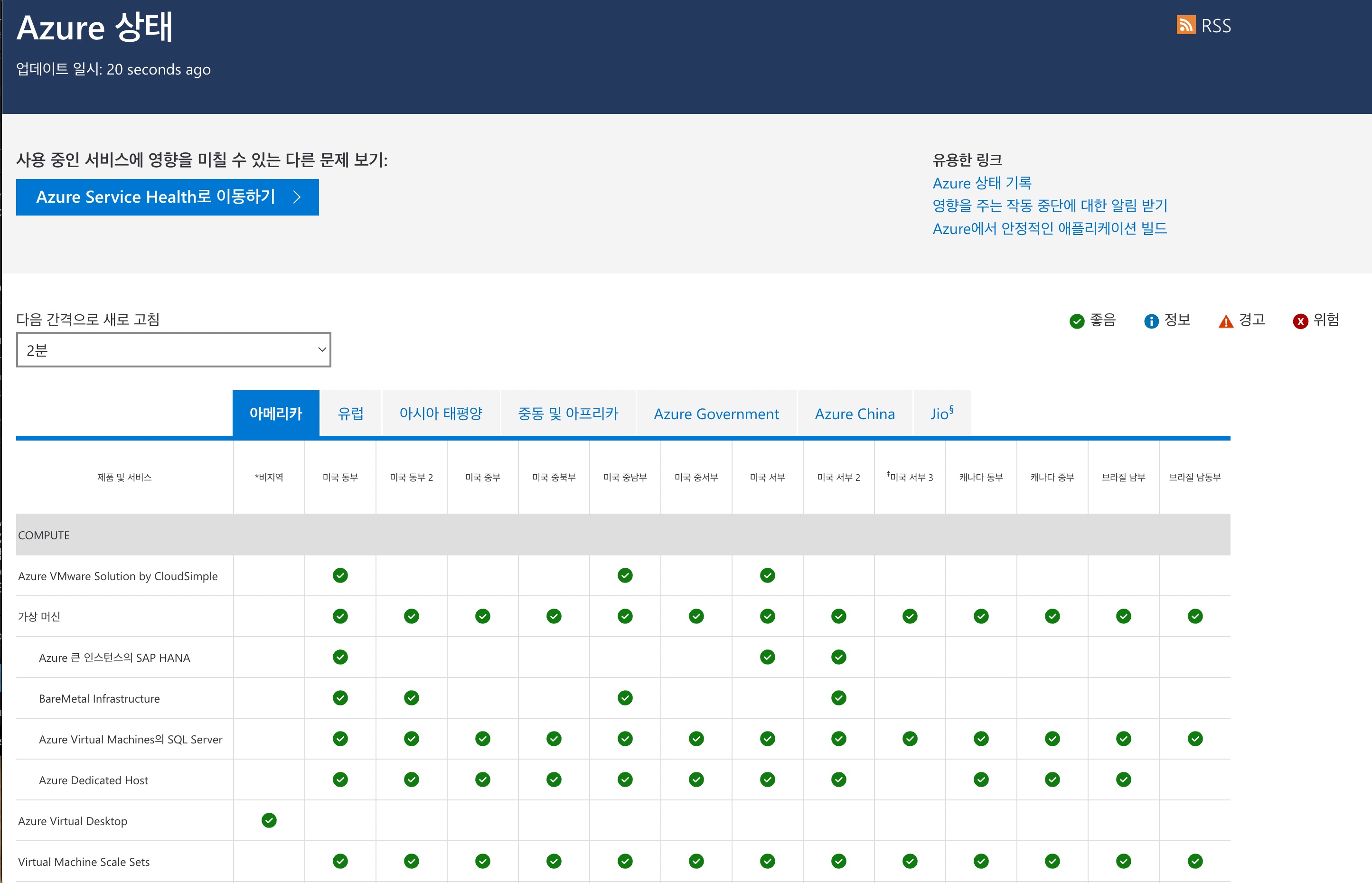Click the 비지역 column header
The image size is (1372, 883).
point(269,477)
